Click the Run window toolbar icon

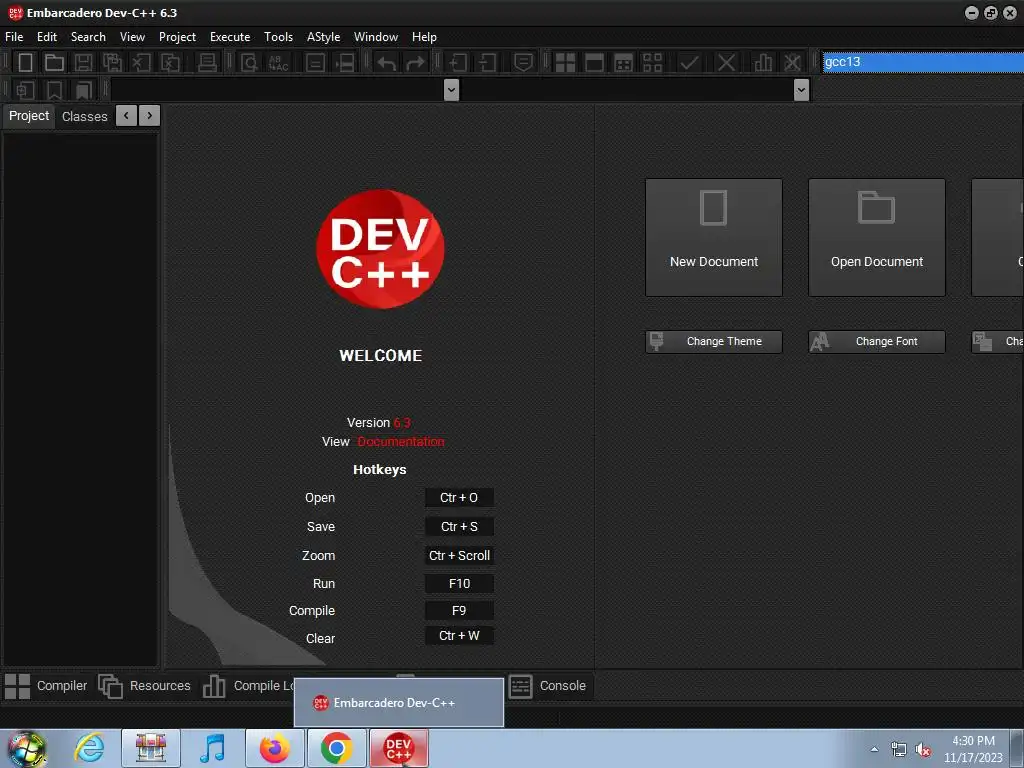click(x=594, y=63)
